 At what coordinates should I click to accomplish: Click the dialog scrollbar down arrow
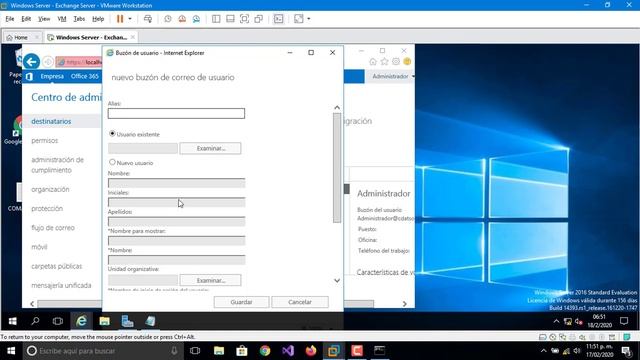(337, 280)
